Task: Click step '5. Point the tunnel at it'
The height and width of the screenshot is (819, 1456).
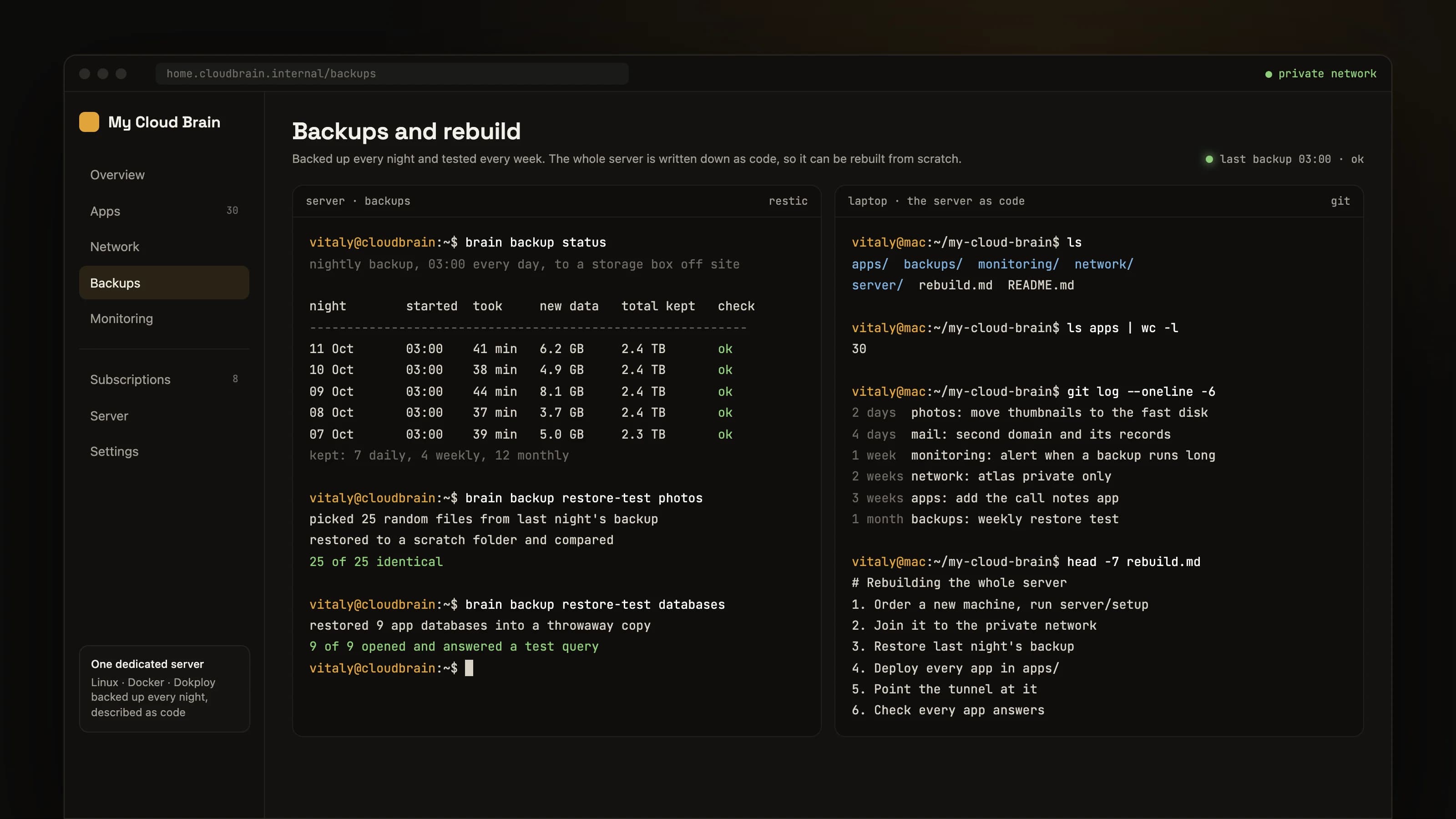Action: 944,689
